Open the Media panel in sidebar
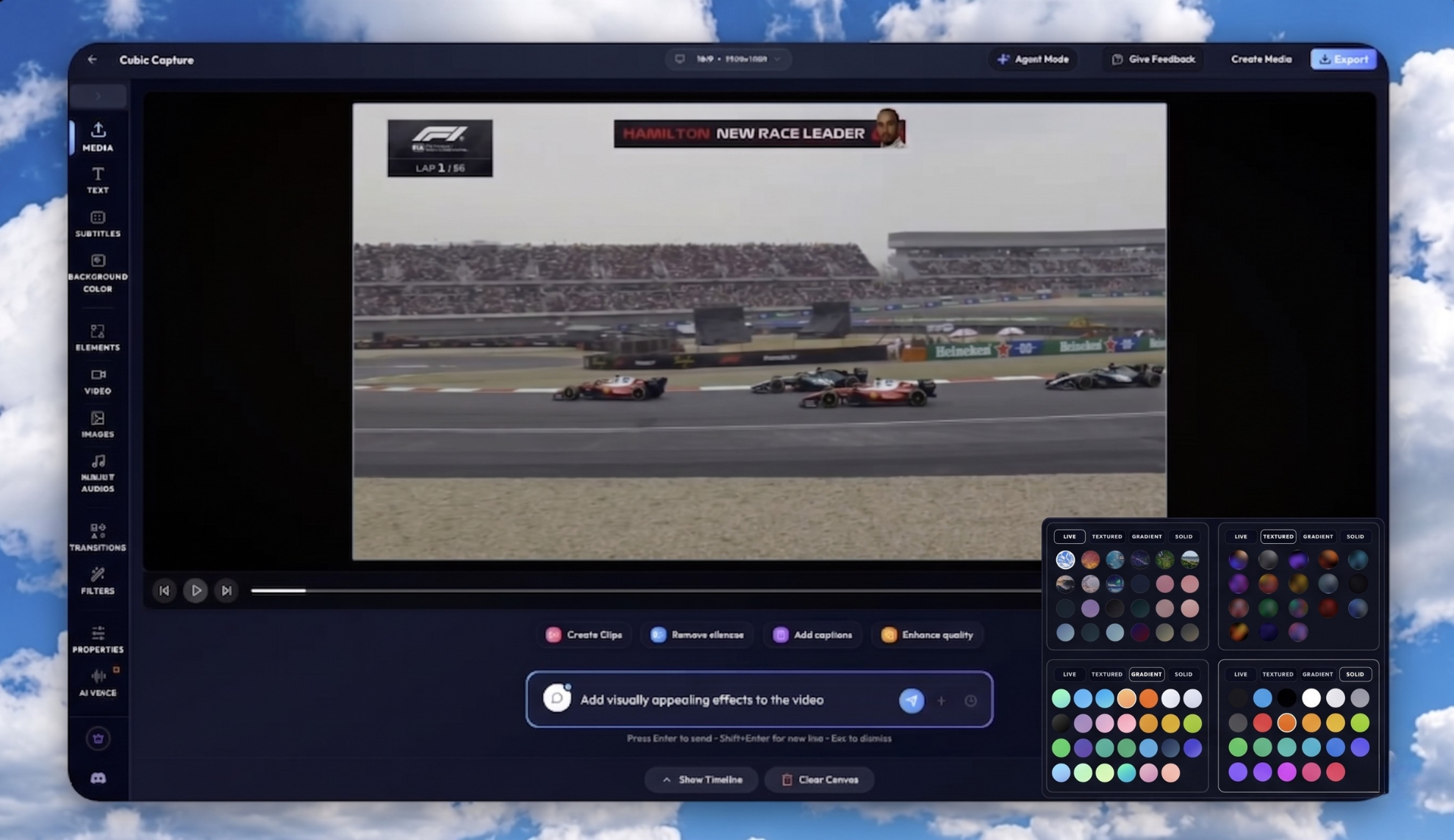This screenshot has width=1454, height=840. coord(98,137)
